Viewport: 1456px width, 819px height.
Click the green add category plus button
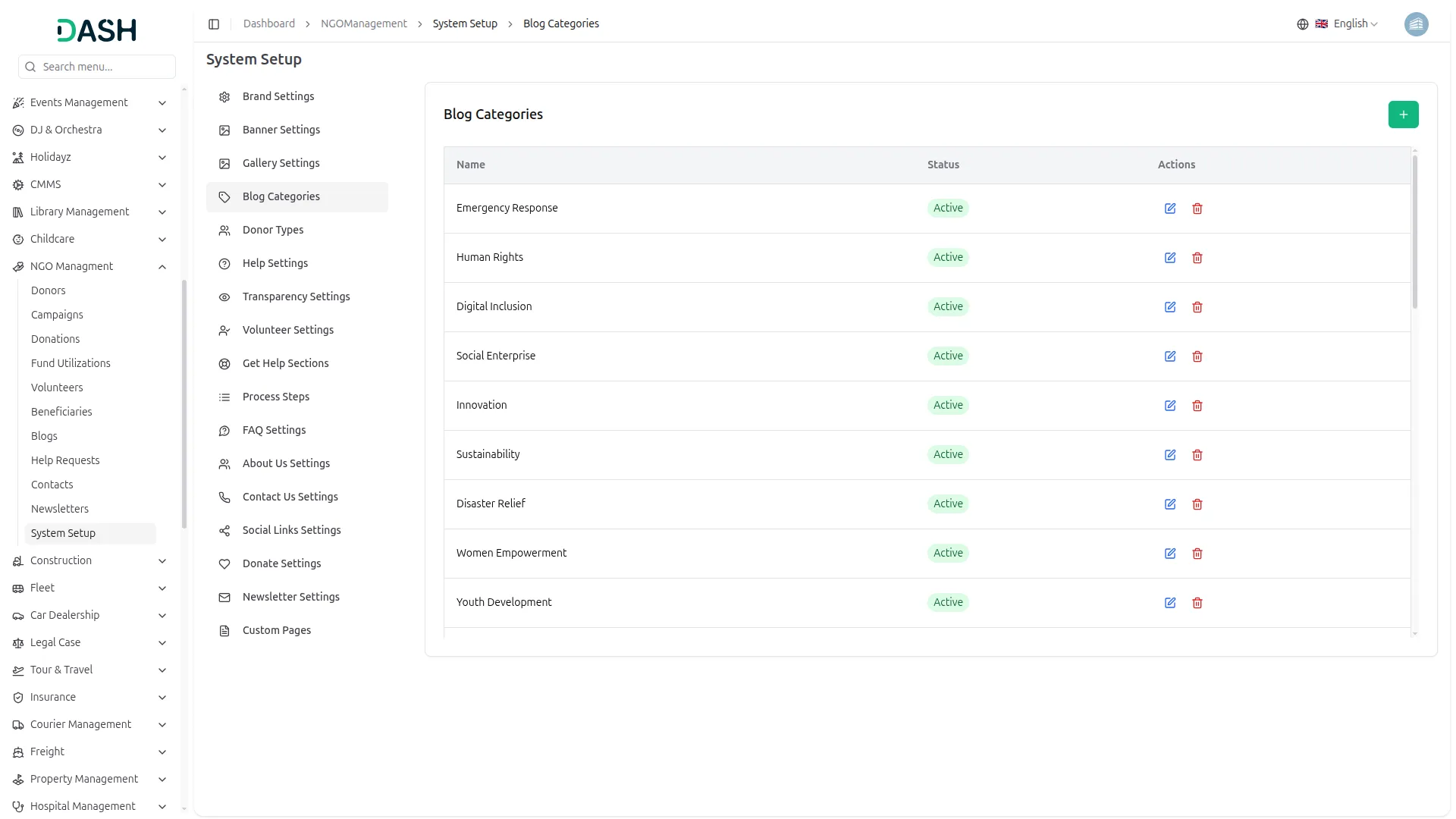1403,115
